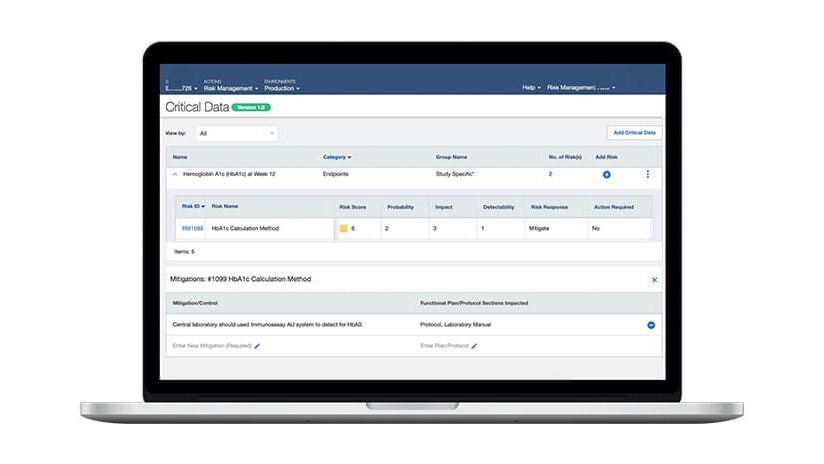The height and width of the screenshot is (464, 824).
Task: Click the 'HbA1c Calculation Method' risk name cell
Action: click(245, 229)
